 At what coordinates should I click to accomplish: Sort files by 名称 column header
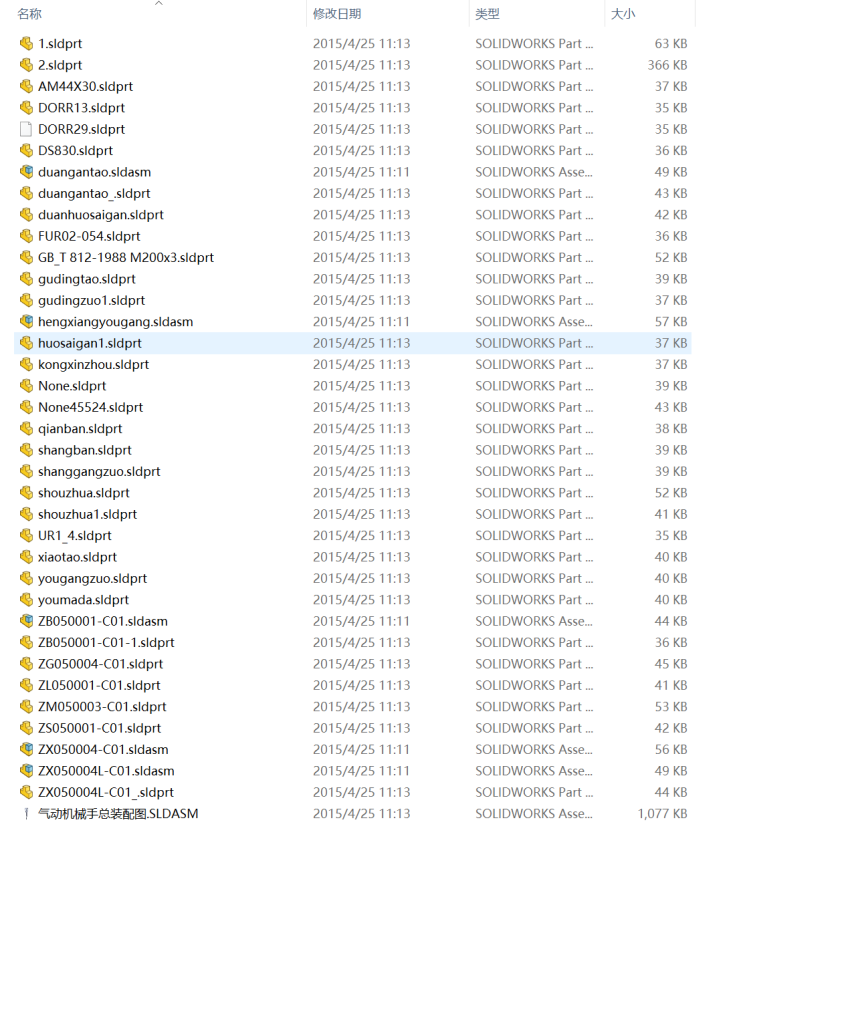coord(30,14)
